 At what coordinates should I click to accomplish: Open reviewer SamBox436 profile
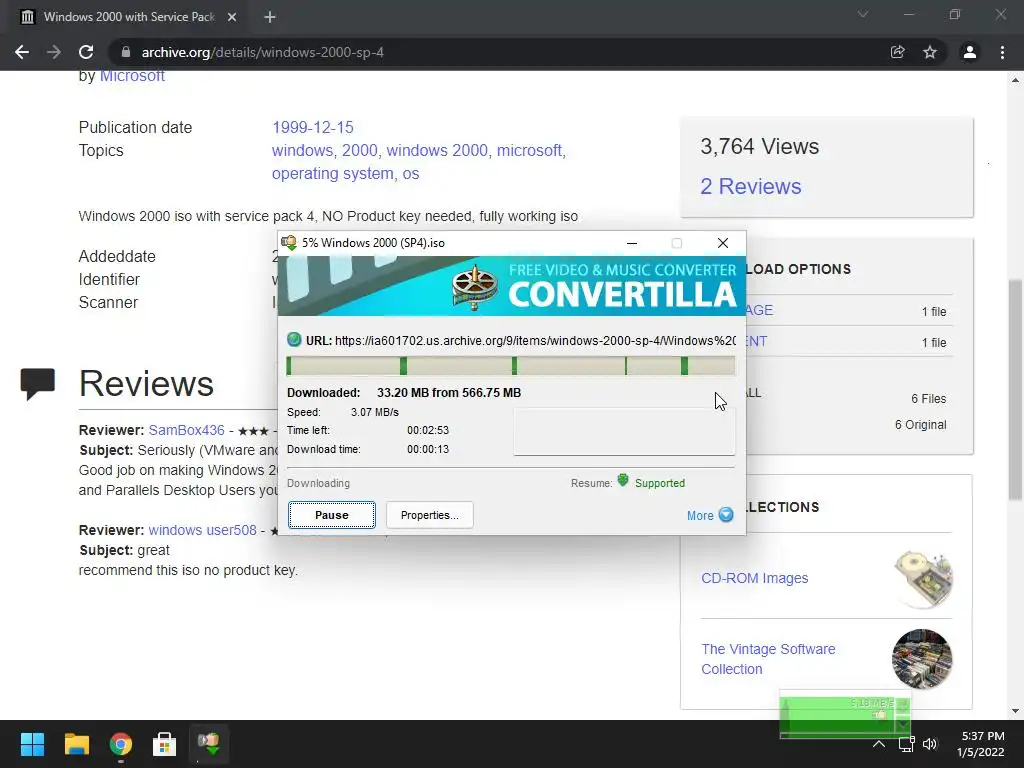click(x=186, y=430)
